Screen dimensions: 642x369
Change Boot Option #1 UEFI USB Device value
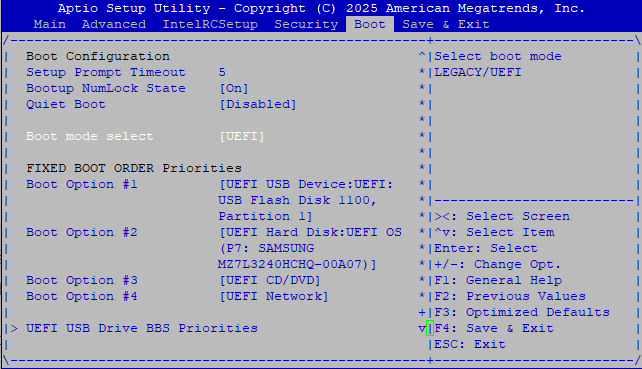tap(306, 200)
